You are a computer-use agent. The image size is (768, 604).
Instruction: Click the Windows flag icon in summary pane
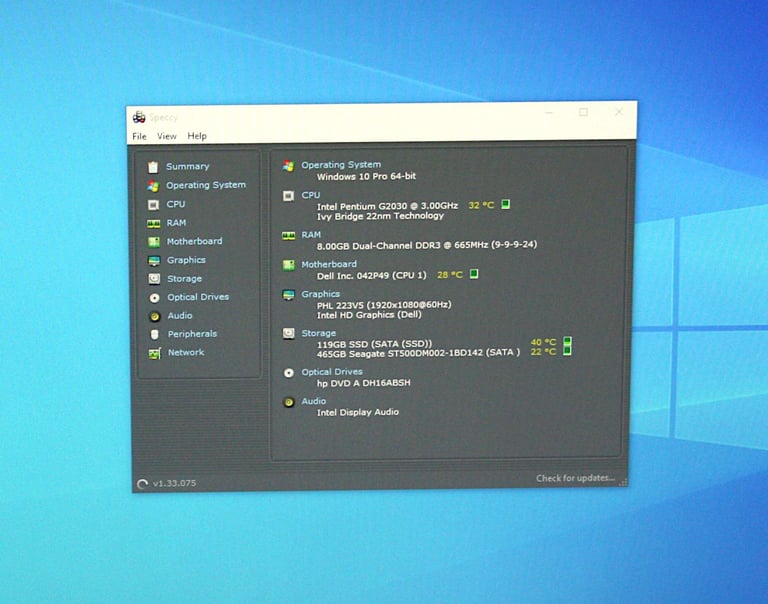(288, 166)
